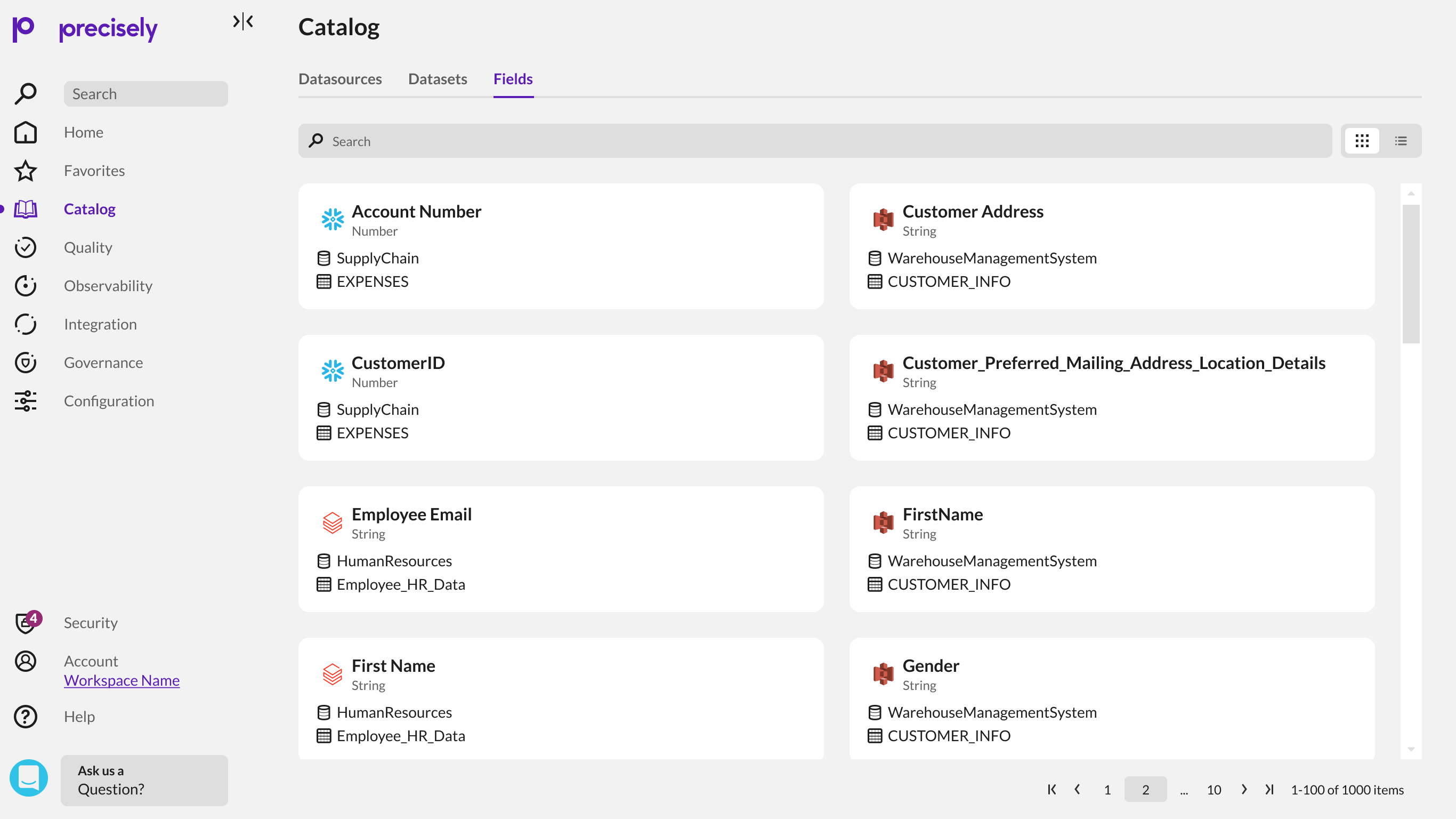Click the Catalog fields search box
This screenshot has height=819, width=1456.
(x=815, y=141)
